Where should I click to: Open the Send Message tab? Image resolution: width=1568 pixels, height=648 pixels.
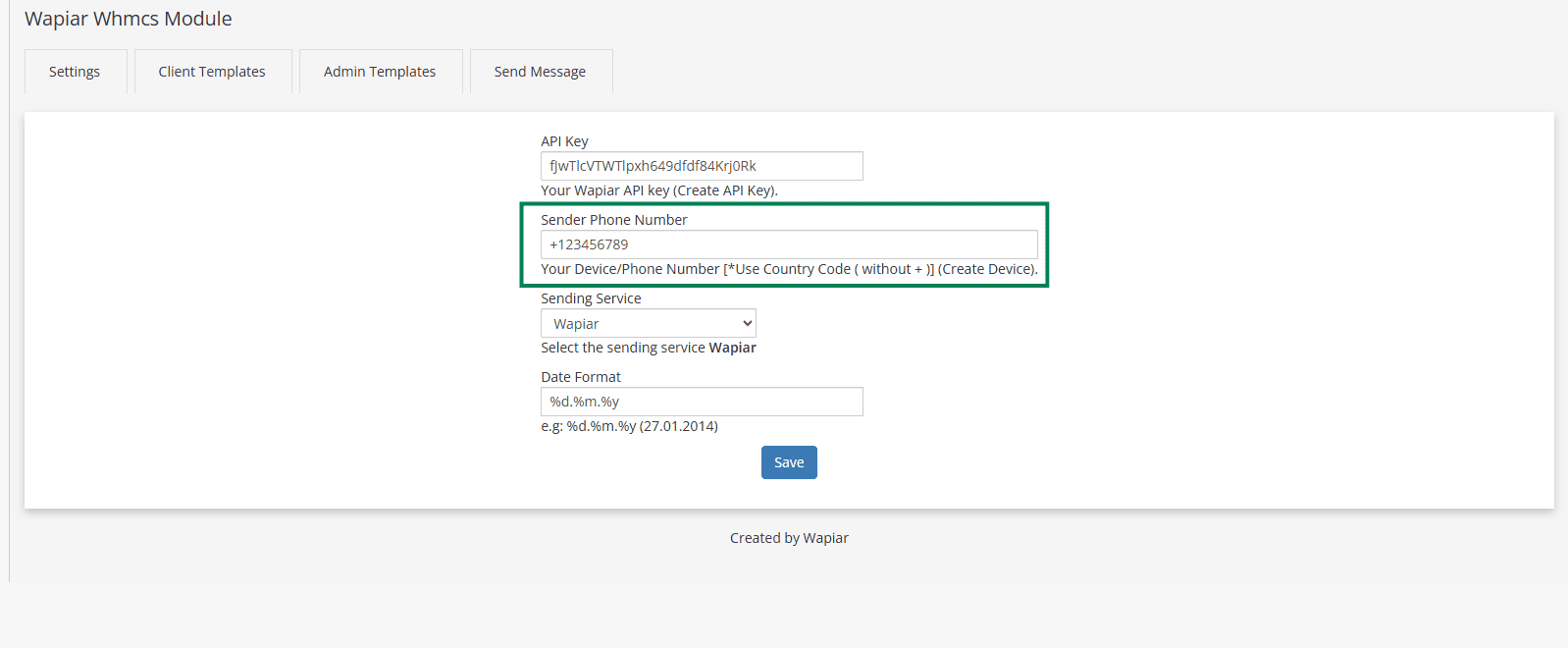[540, 72]
